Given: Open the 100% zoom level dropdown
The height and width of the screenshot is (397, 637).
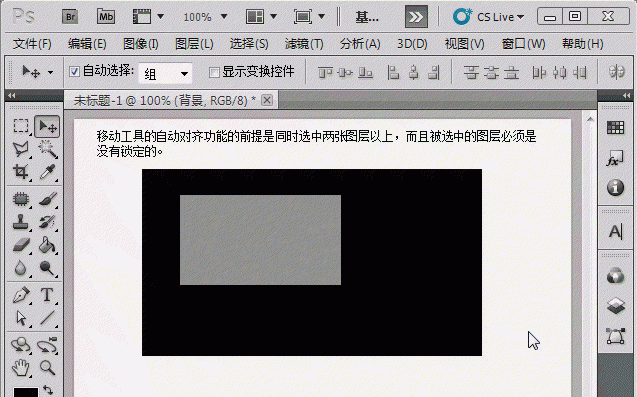Looking at the screenshot, I should tap(224, 17).
